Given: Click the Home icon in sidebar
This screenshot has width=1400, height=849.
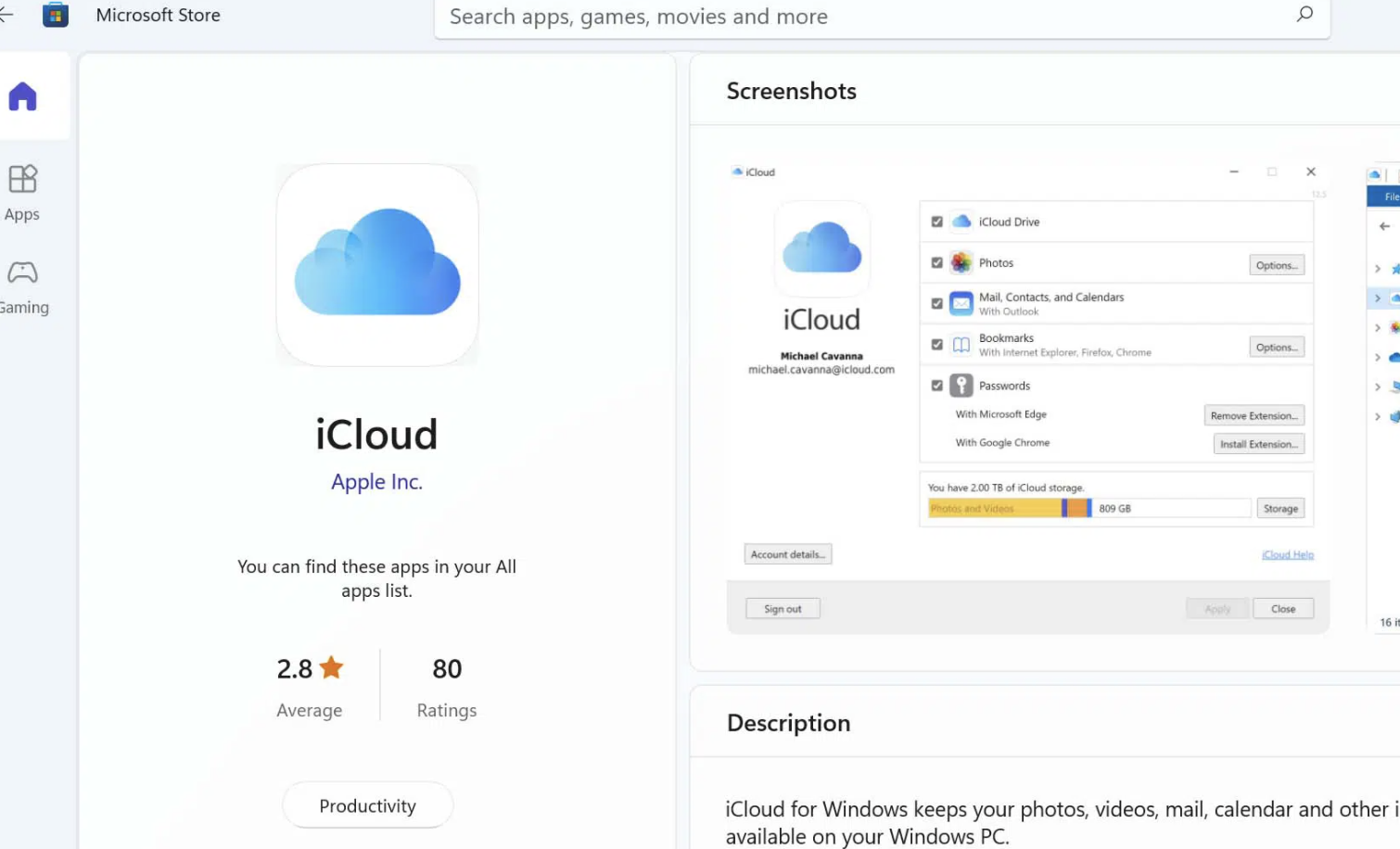Looking at the screenshot, I should (23, 96).
